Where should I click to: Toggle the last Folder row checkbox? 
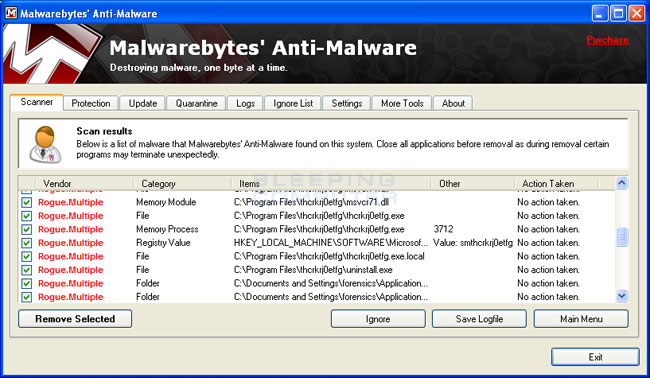point(27,297)
